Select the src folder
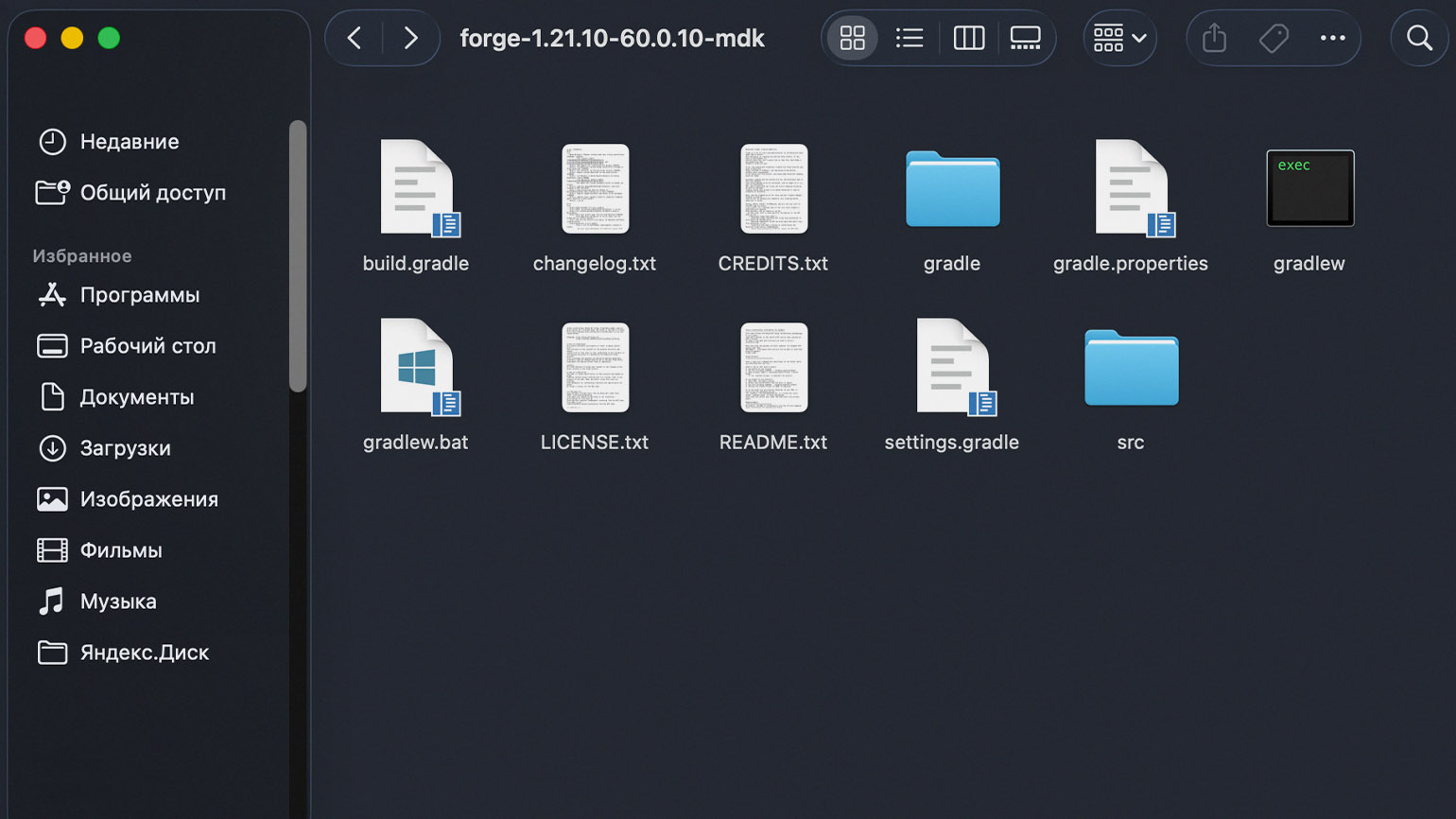Viewport: 1456px width, 819px height. tap(1131, 367)
